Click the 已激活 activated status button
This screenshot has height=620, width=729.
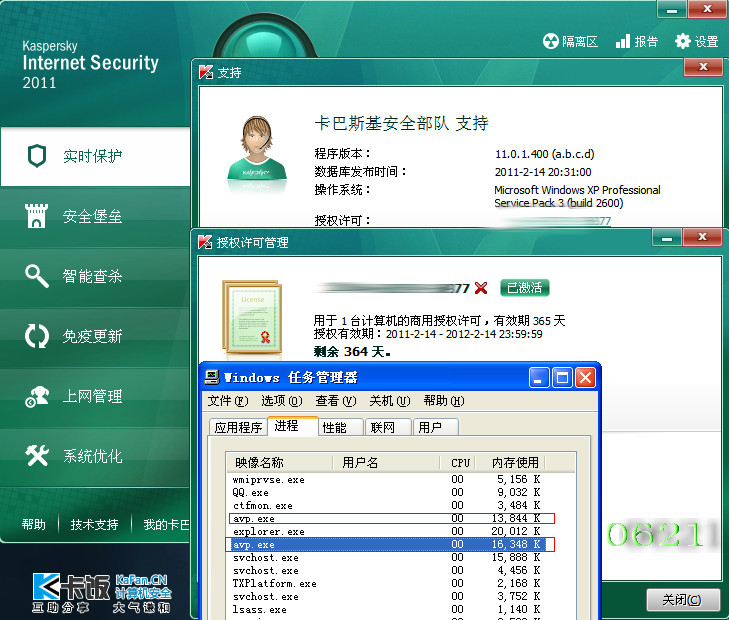524,288
